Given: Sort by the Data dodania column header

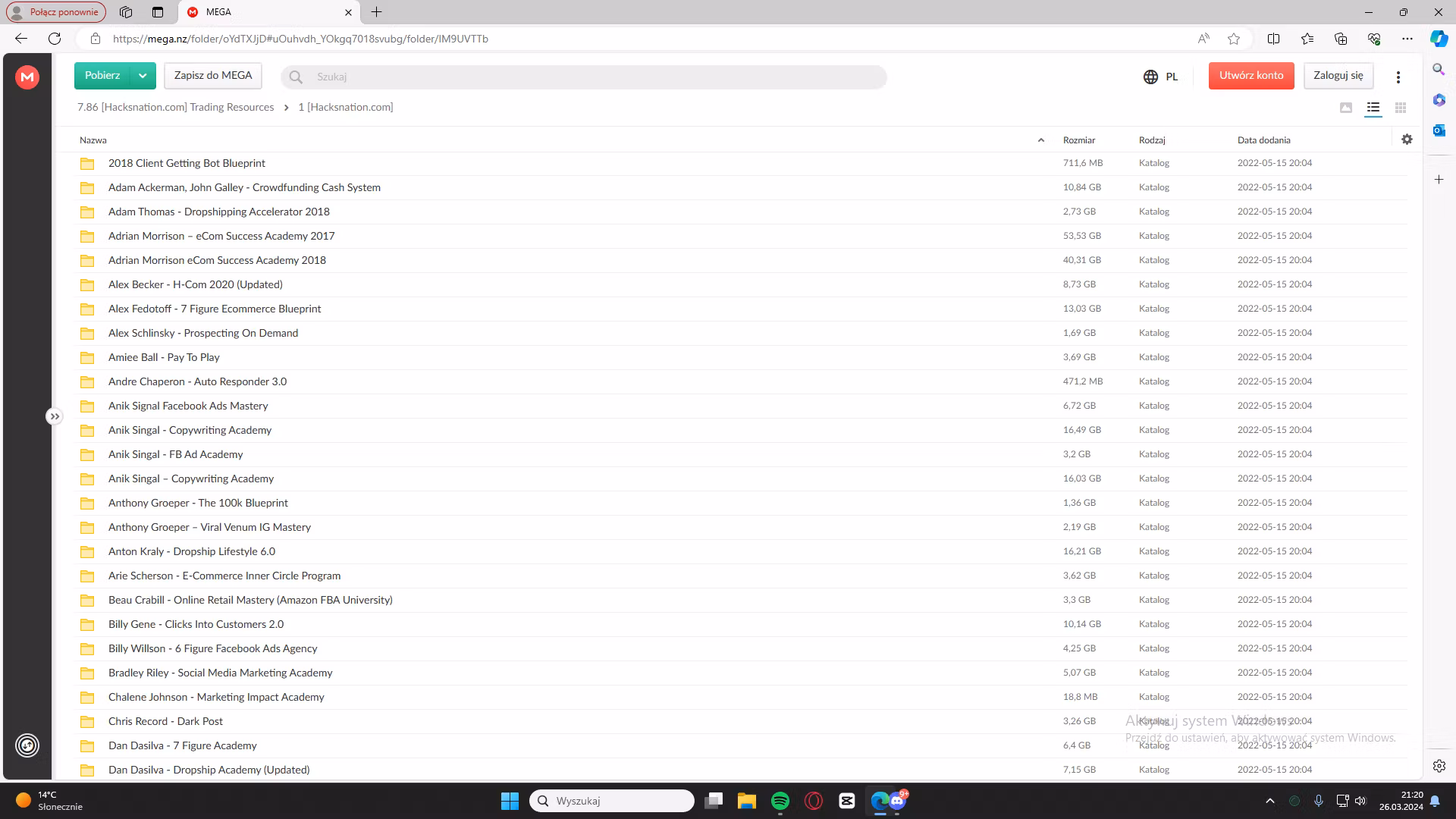Looking at the screenshot, I should pyautogui.click(x=1264, y=140).
